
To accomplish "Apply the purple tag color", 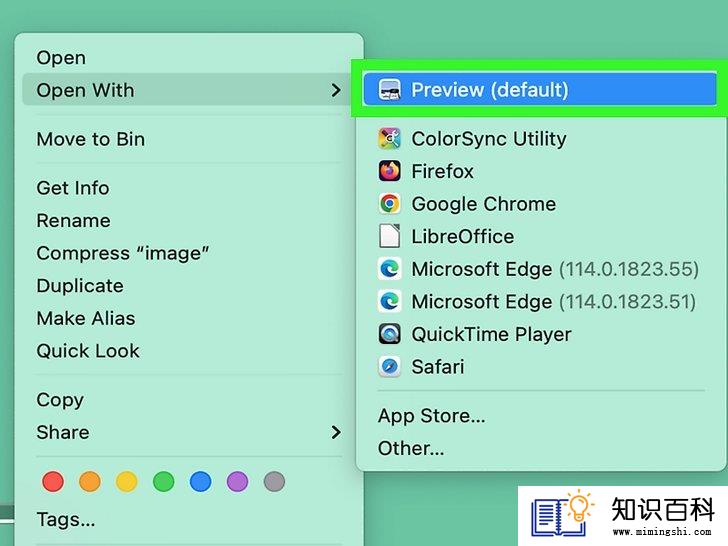I will tap(237, 481).
